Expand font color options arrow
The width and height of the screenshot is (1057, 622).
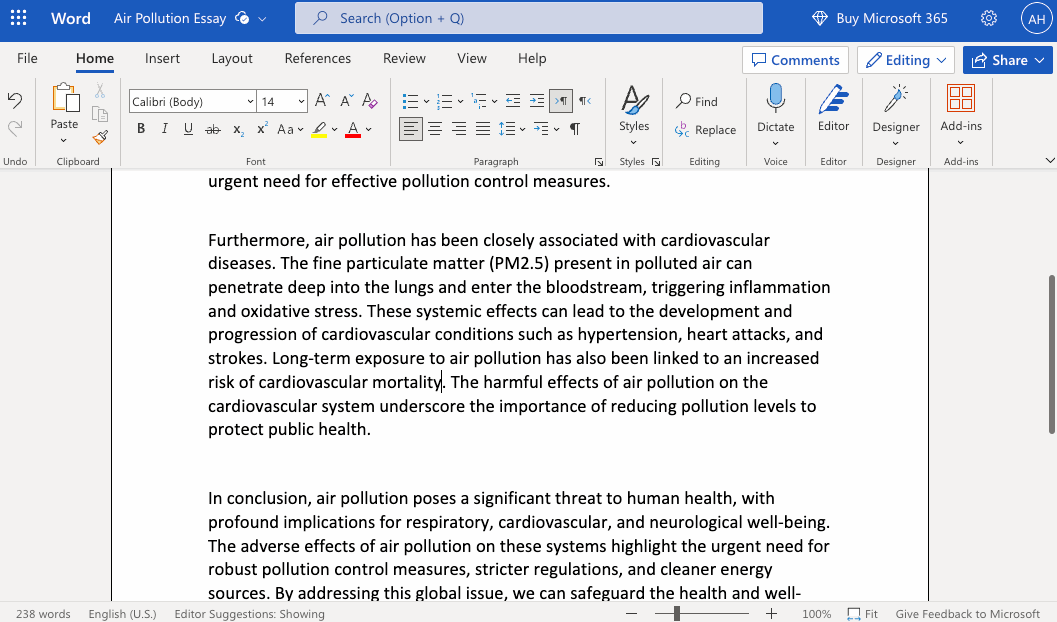click(369, 129)
